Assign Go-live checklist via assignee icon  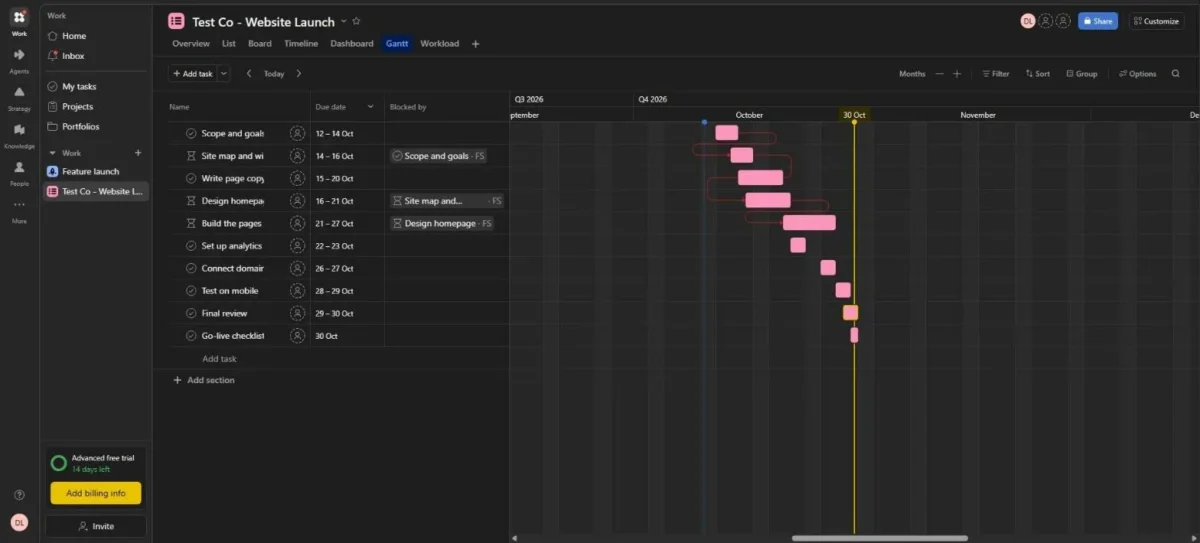[x=297, y=336]
